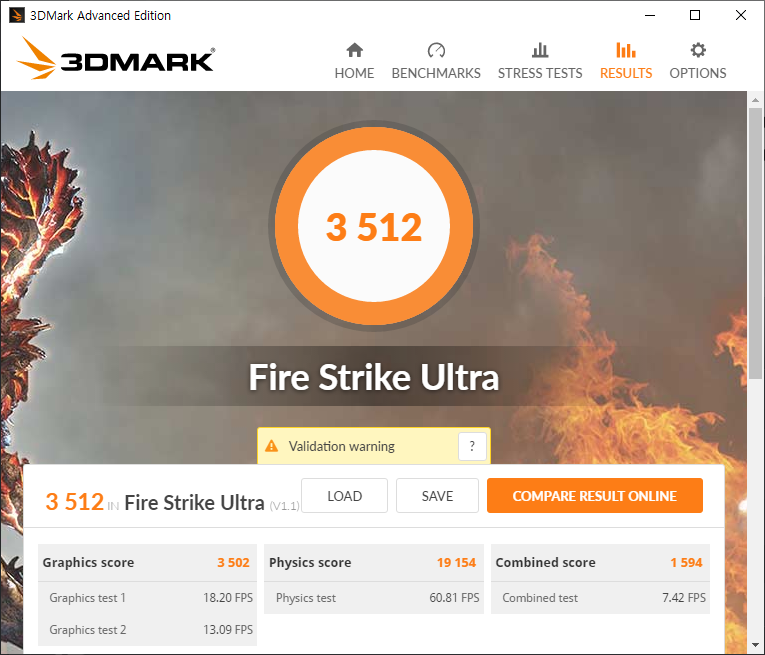Viewport: 765px width, 655px height.
Task: Click the Home house icon
Action: point(355,50)
